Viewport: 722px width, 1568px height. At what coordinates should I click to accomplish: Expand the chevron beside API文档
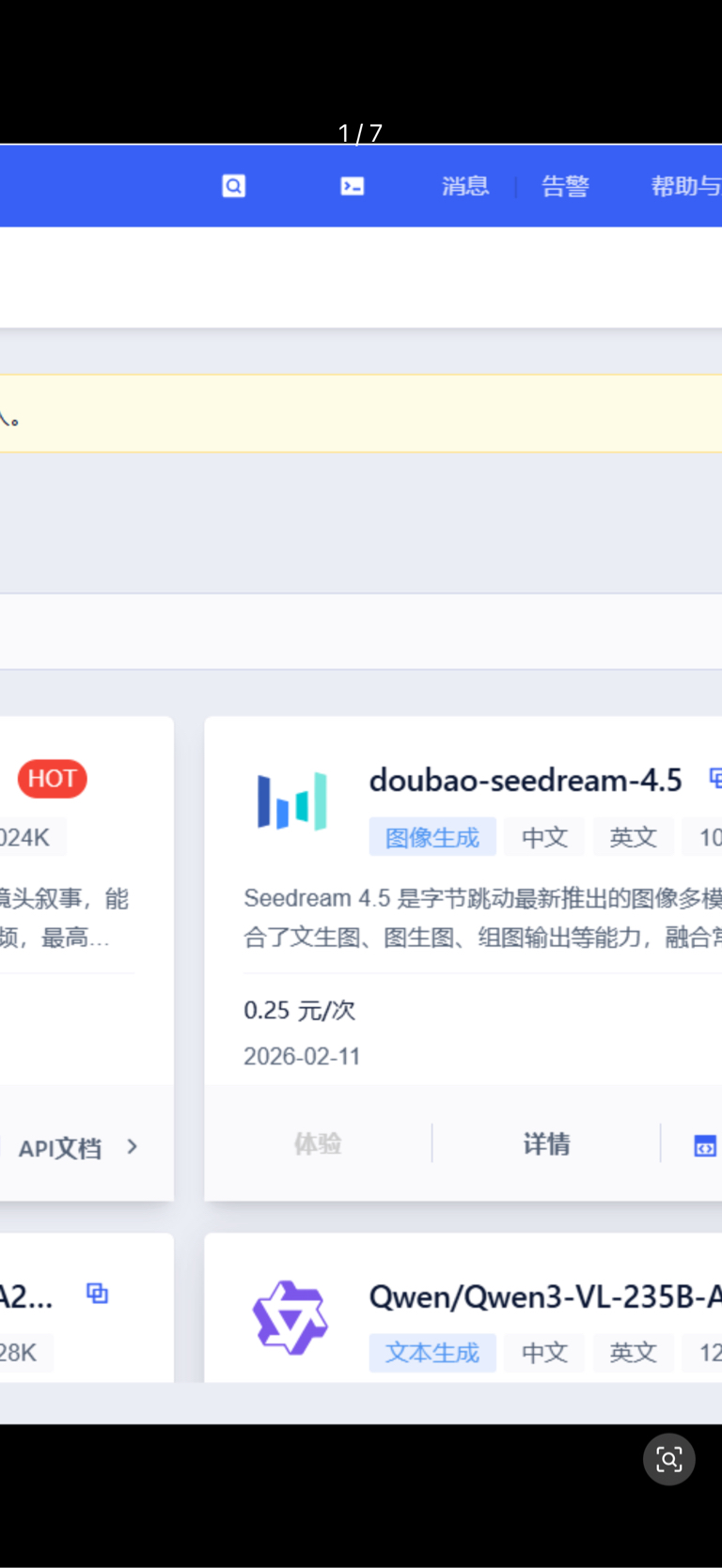[x=133, y=1147]
